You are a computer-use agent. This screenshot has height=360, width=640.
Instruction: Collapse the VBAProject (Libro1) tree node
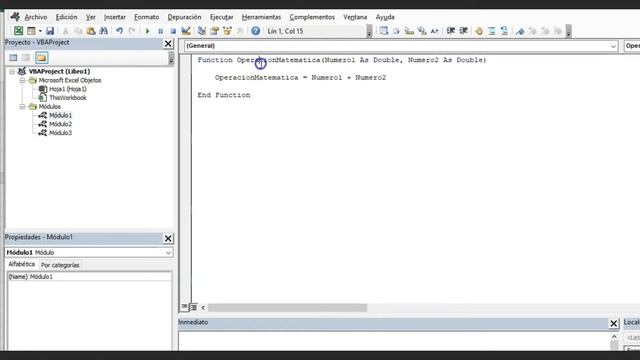pos(12,71)
